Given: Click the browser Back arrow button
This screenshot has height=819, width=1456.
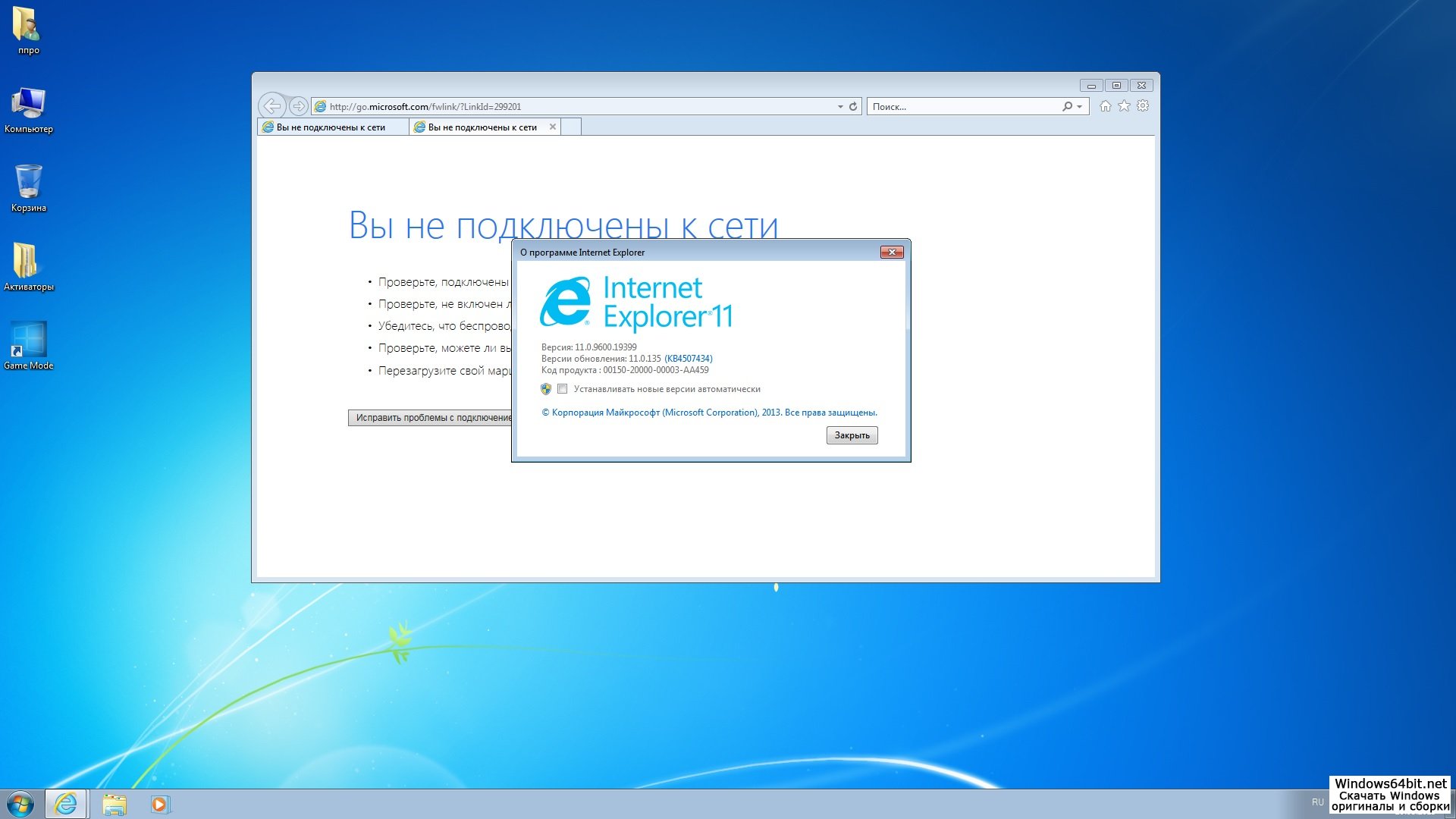Looking at the screenshot, I should (x=271, y=106).
